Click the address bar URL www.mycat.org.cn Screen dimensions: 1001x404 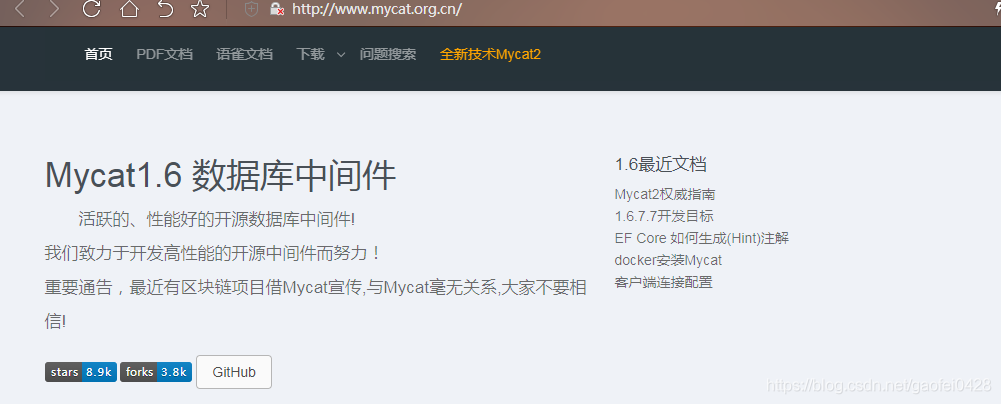(x=377, y=9)
